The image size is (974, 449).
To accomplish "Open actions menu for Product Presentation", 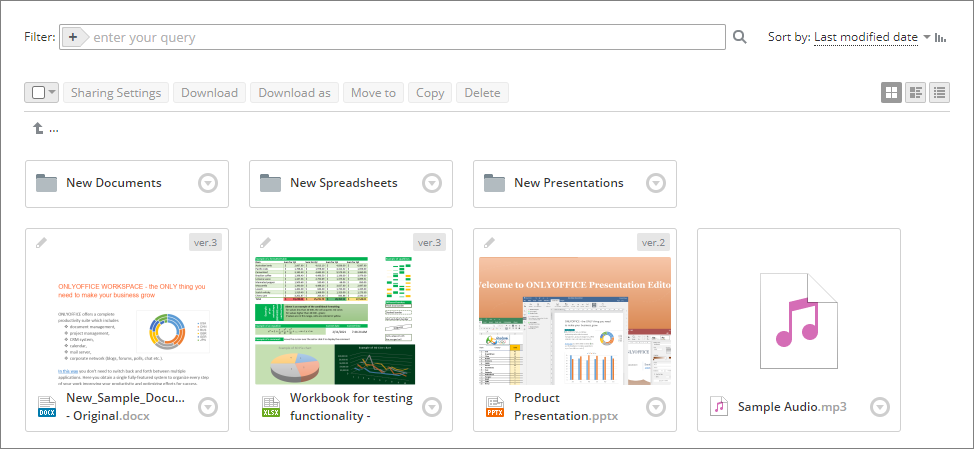I will [x=656, y=407].
